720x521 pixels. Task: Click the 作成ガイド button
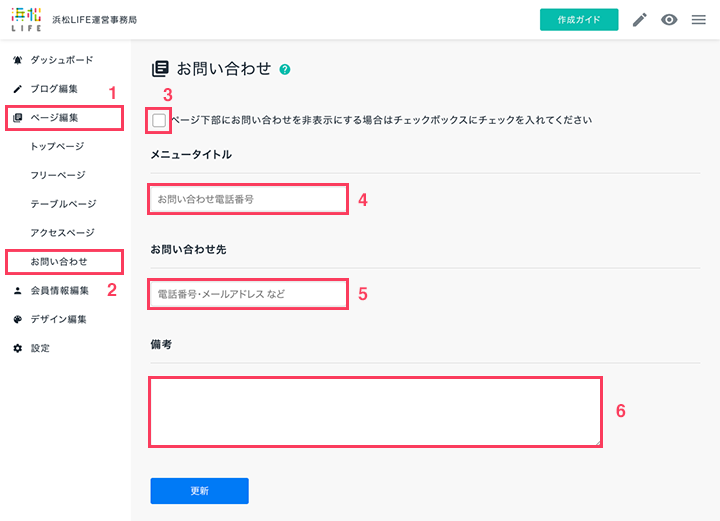pyautogui.click(x=579, y=20)
